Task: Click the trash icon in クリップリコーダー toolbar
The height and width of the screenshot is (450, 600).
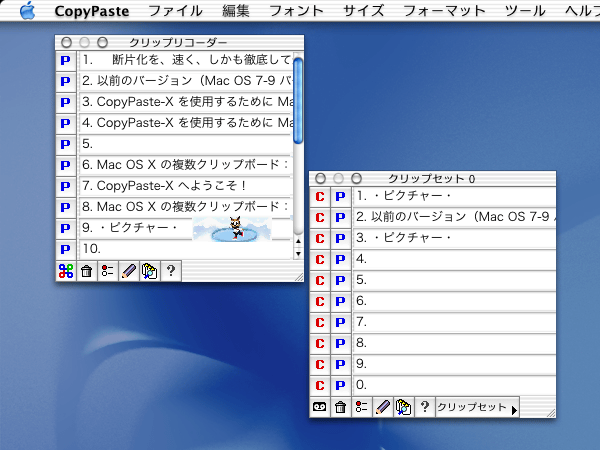Action: pos(86,271)
